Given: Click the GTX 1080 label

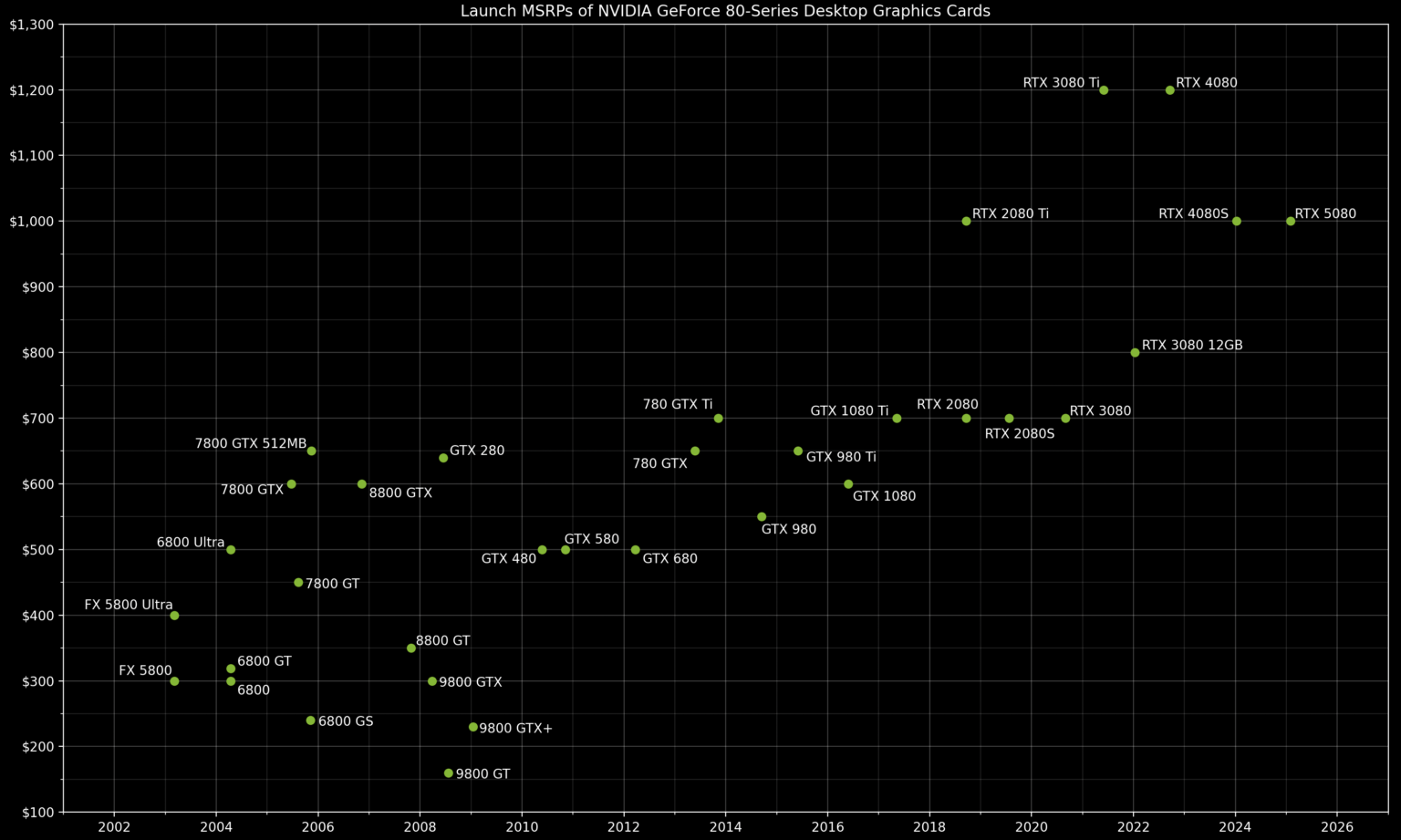Looking at the screenshot, I should 884,497.
